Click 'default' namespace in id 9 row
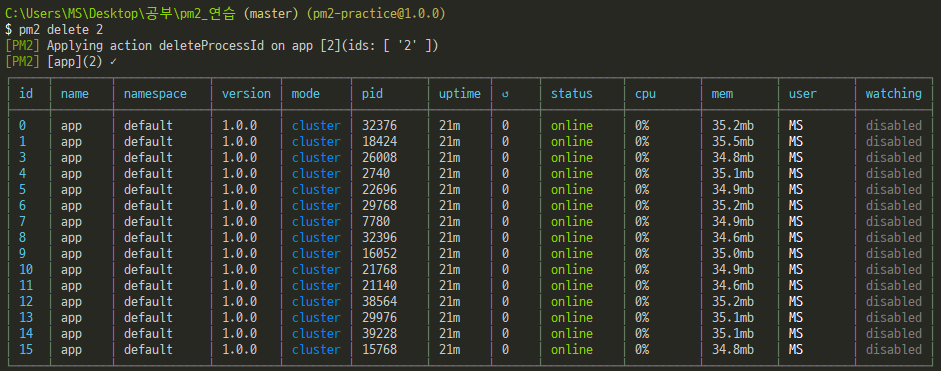The width and height of the screenshot is (941, 371). (x=148, y=253)
